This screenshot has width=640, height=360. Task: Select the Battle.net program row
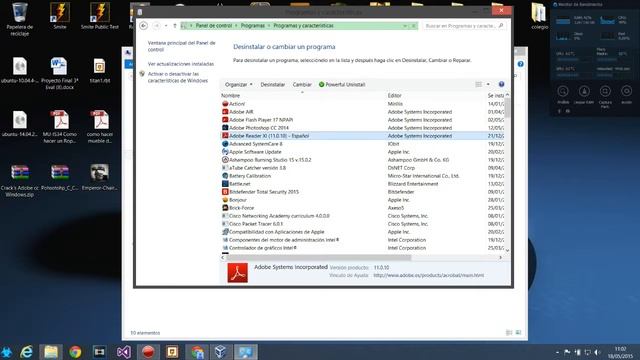point(363,184)
